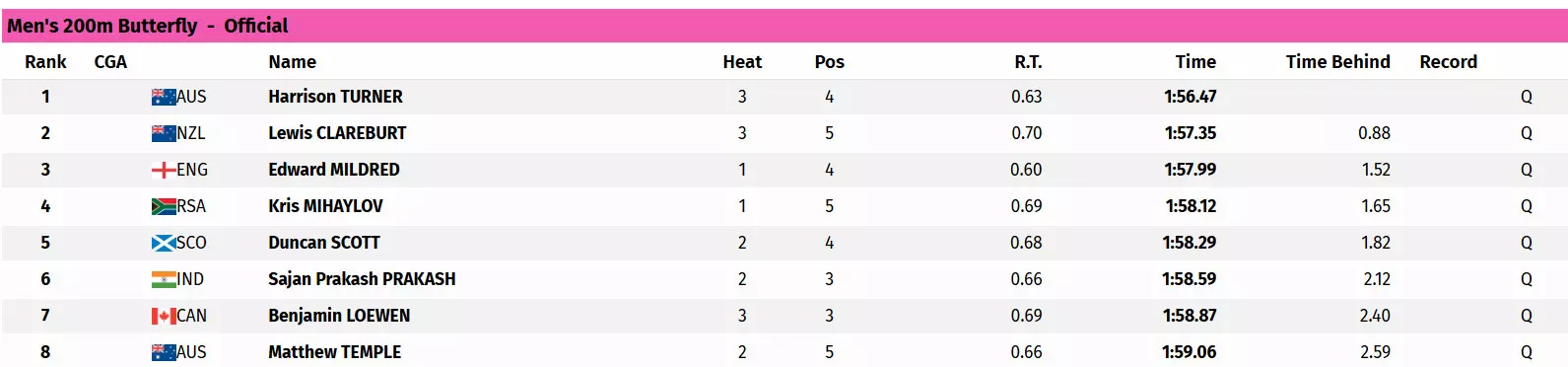Click the Record column header

tap(1448, 62)
